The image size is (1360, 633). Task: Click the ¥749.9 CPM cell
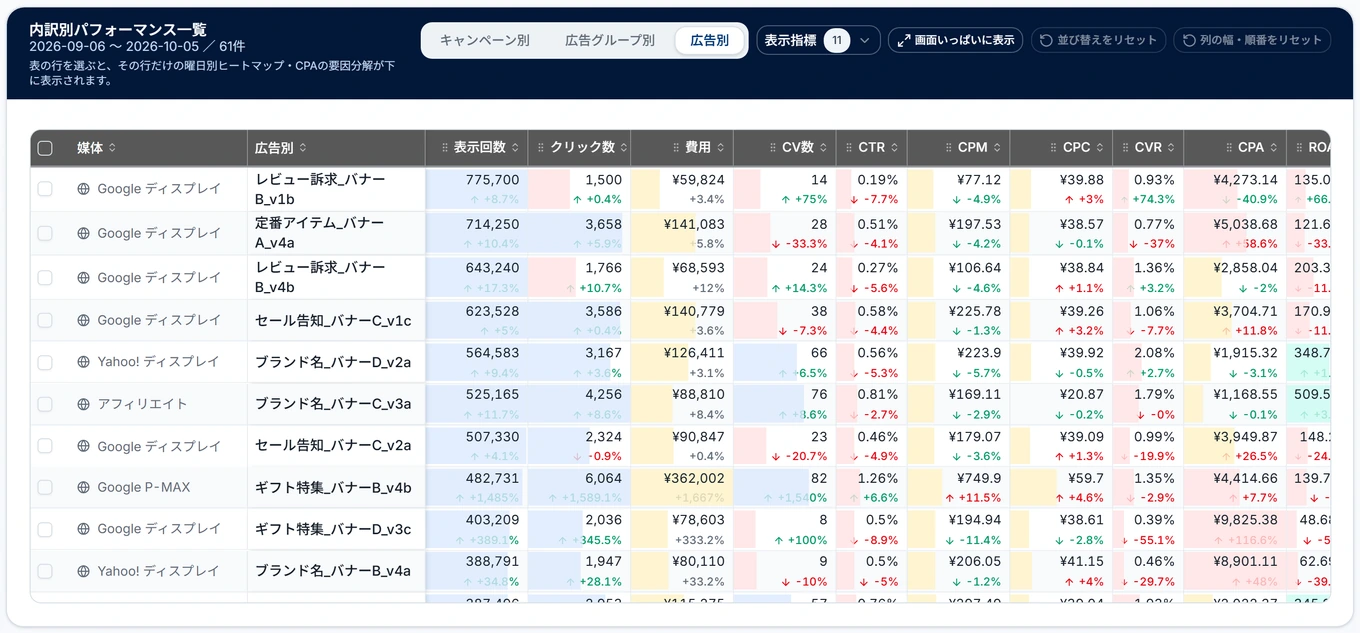click(959, 488)
